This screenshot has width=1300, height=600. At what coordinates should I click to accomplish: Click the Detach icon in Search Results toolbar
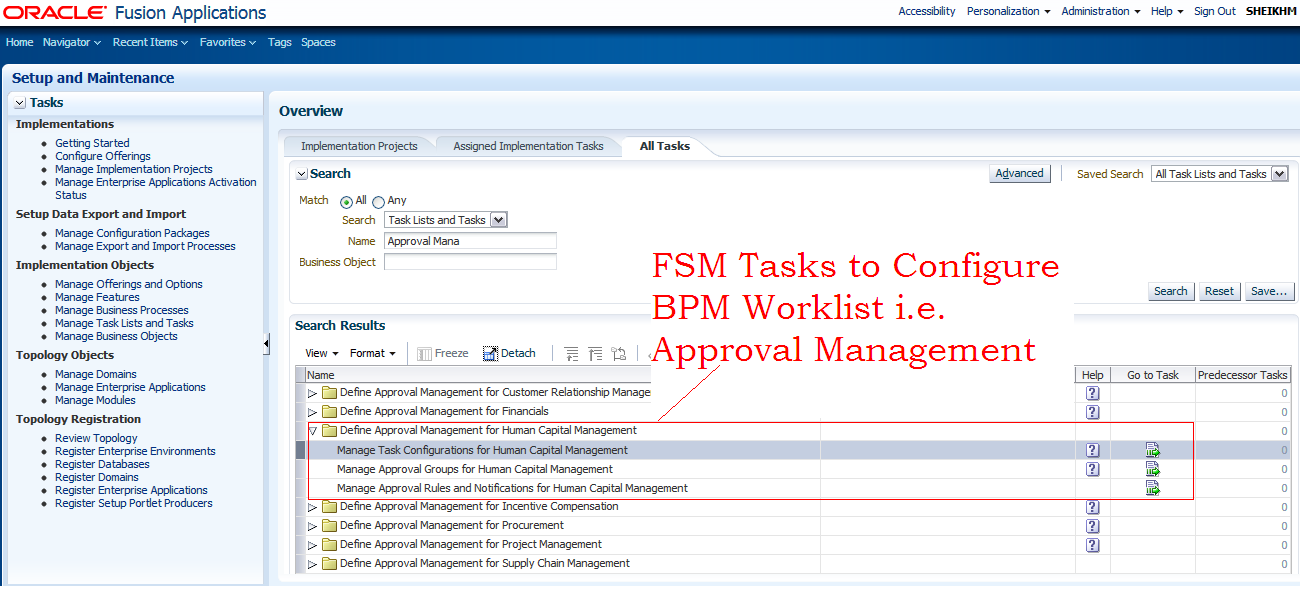click(x=488, y=352)
